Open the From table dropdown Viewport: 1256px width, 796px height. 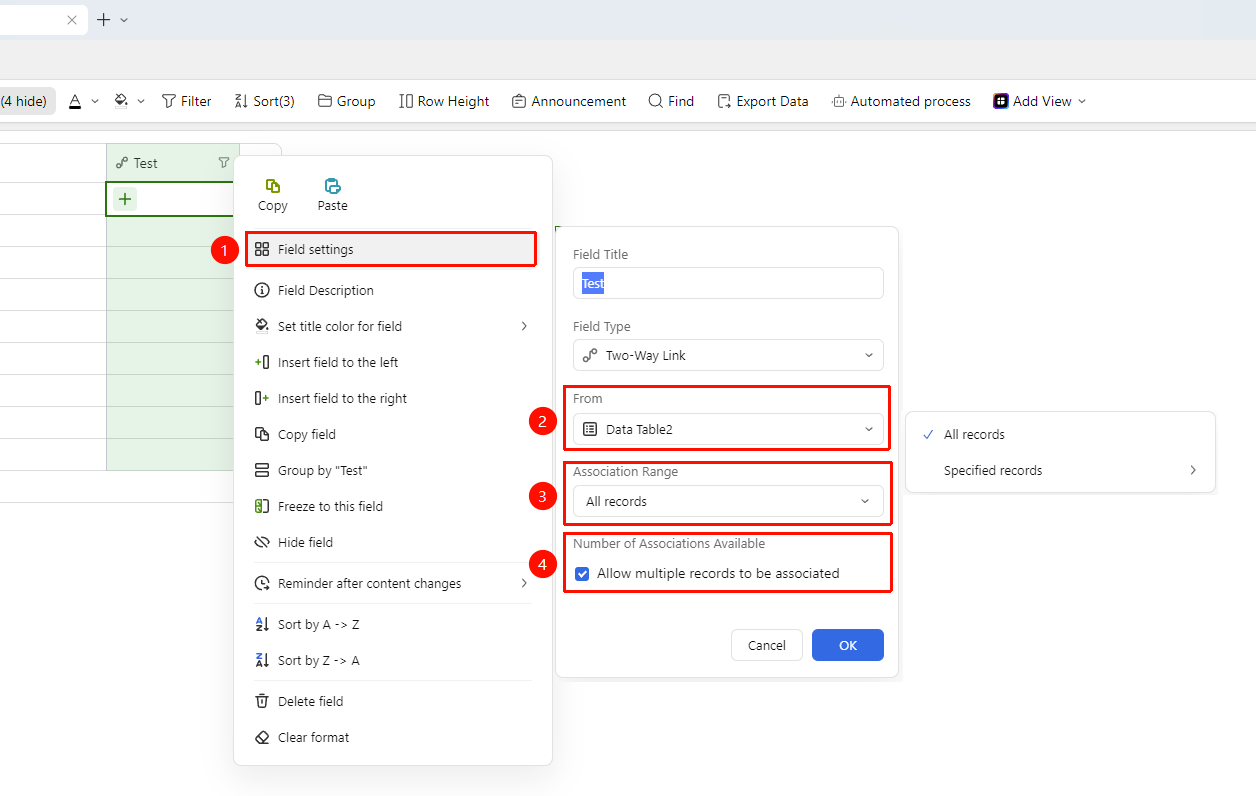[728, 429]
